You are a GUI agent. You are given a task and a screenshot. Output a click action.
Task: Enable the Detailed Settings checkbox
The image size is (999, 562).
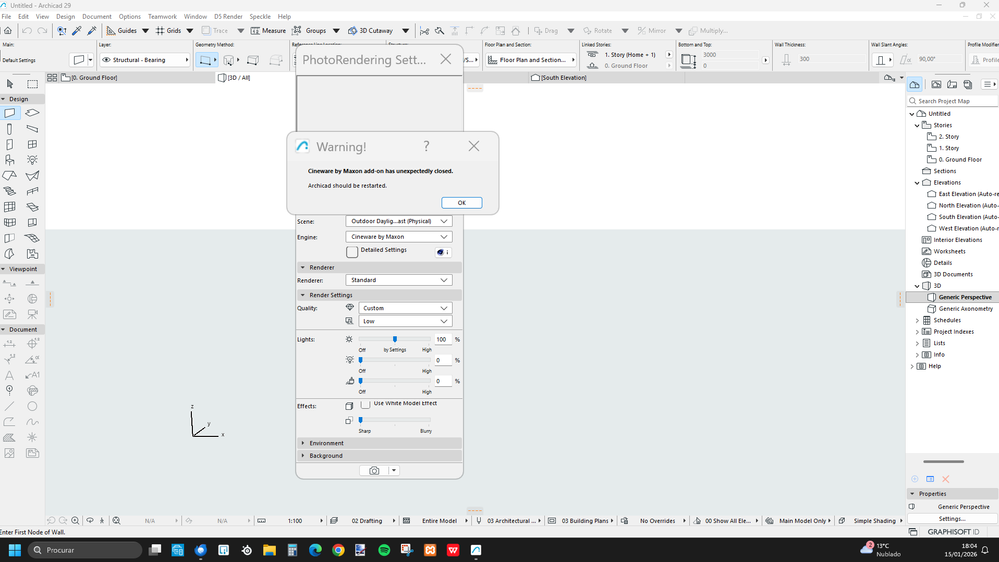[x=352, y=252]
